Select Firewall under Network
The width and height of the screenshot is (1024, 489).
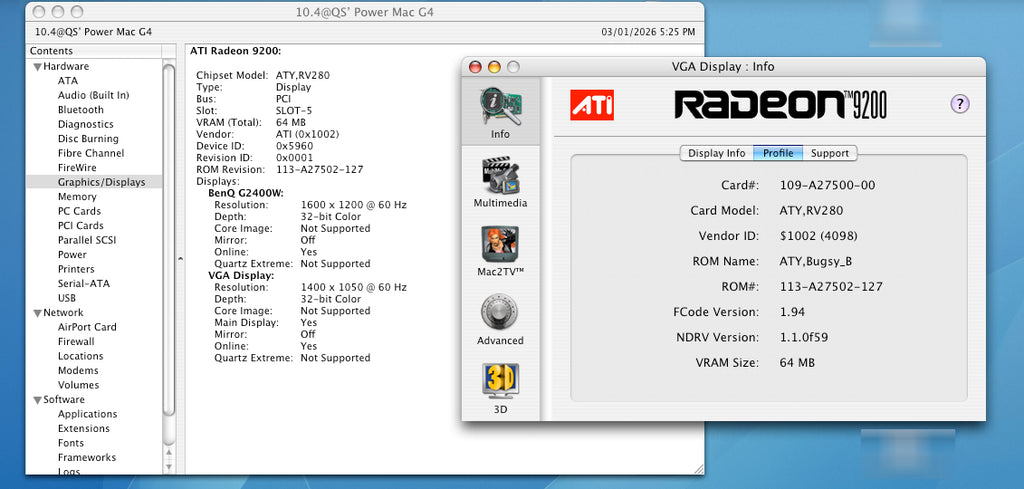[x=76, y=341]
